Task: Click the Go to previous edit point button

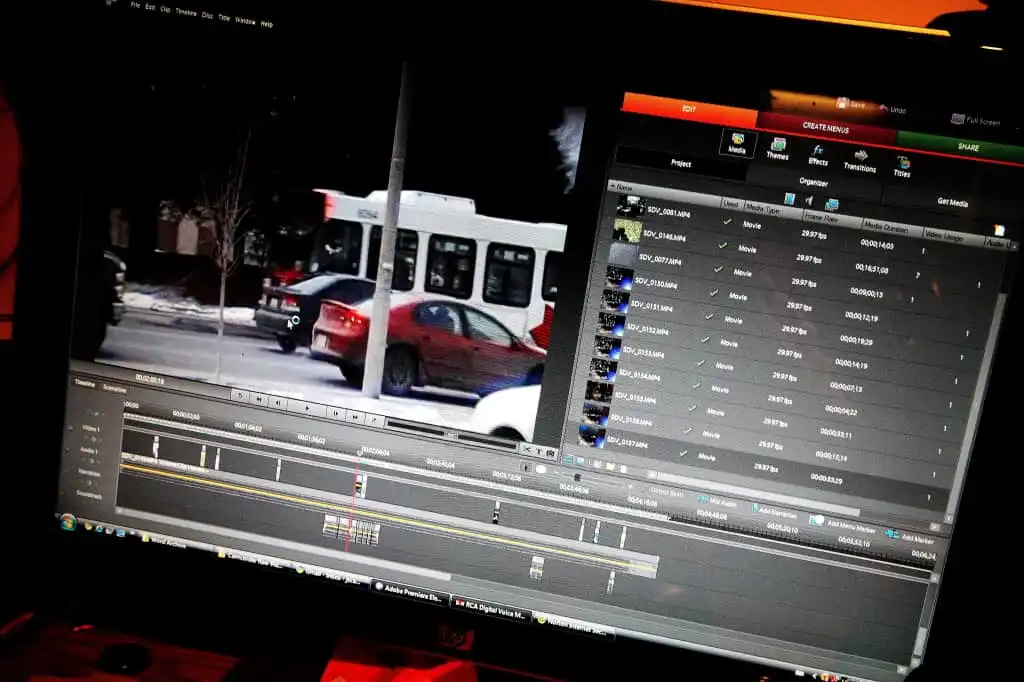Action: coord(240,396)
